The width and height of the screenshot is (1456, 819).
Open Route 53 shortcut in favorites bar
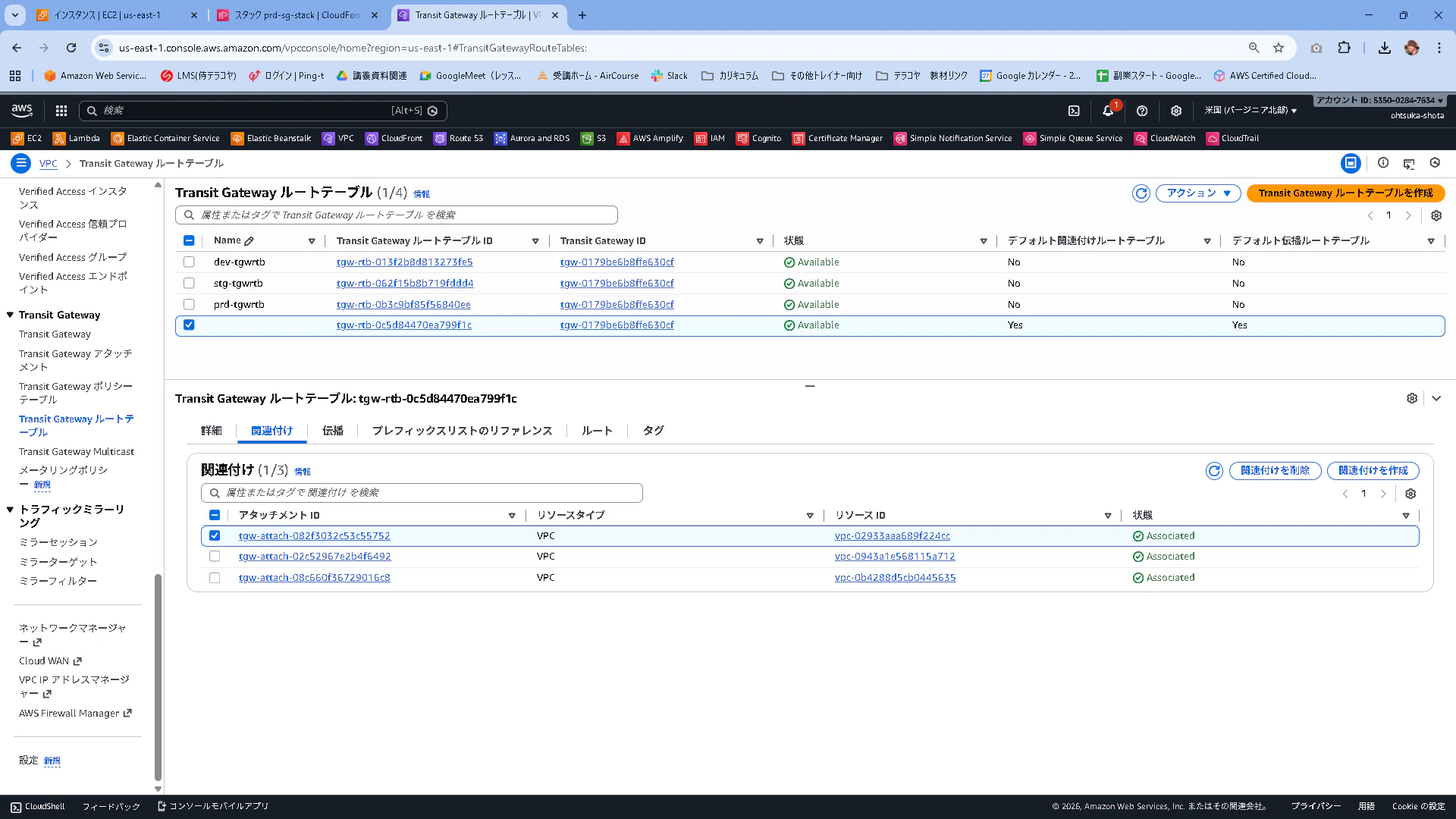[x=458, y=138]
